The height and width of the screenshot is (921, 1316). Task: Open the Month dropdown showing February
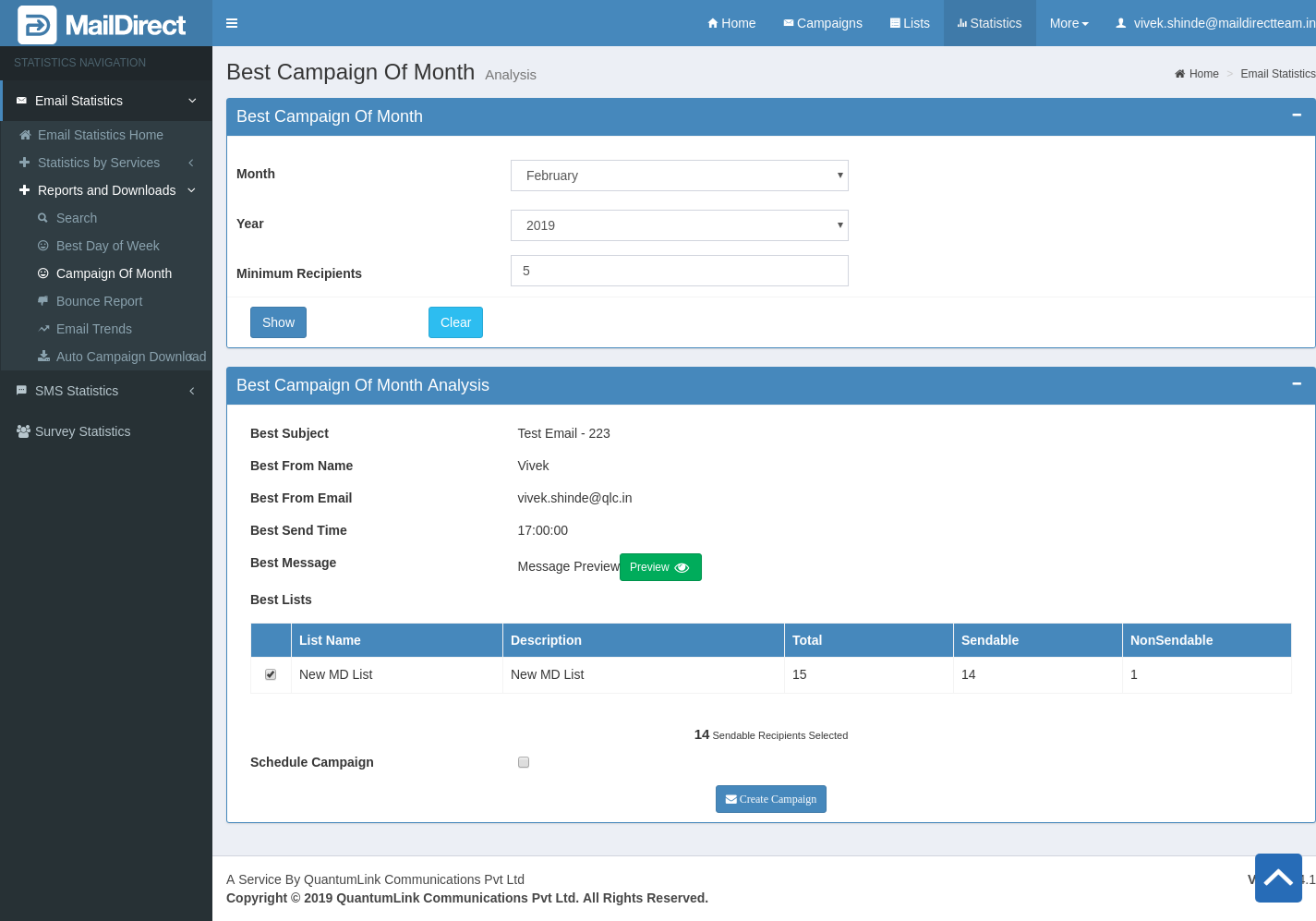tap(679, 176)
